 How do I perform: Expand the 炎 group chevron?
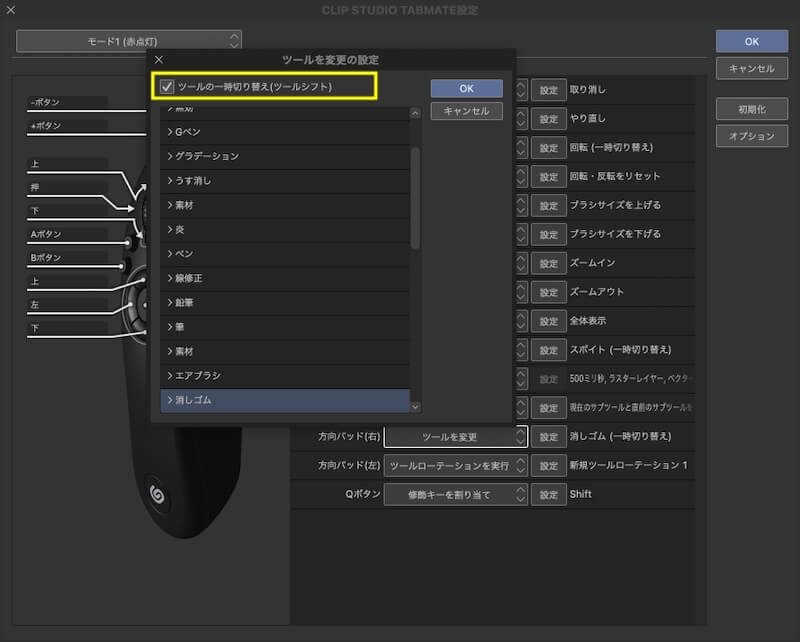[x=170, y=229]
